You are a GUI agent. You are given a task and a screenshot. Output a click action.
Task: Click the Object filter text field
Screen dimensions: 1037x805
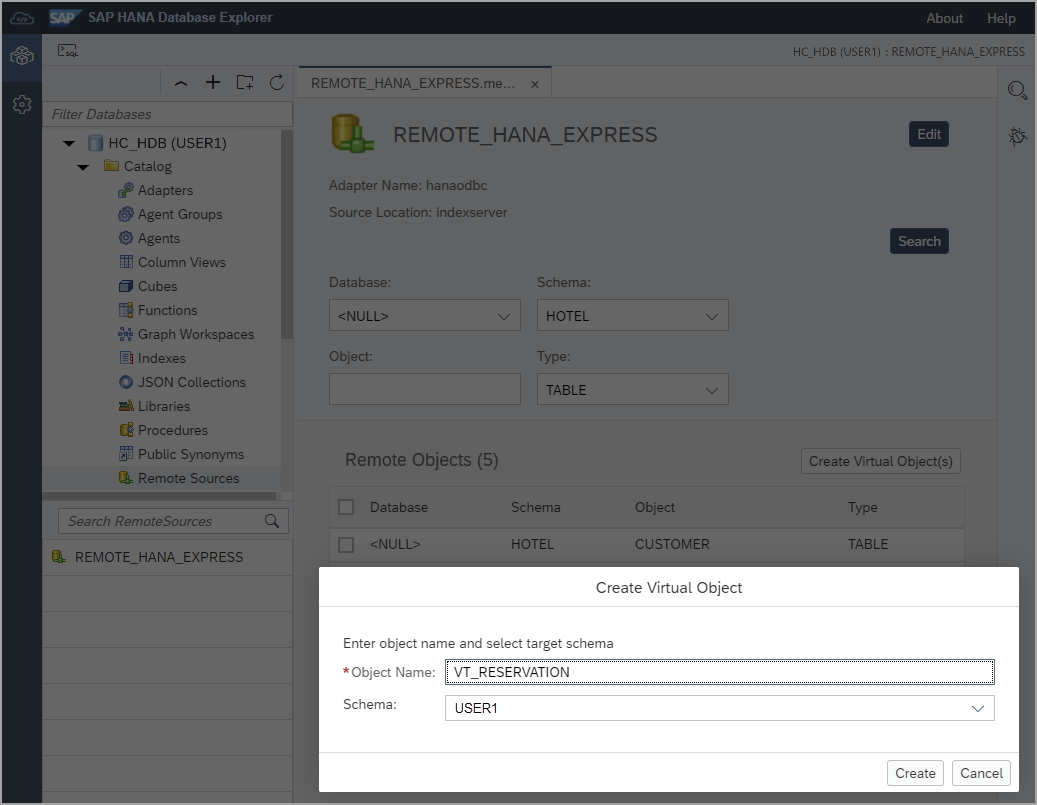click(425, 389)
